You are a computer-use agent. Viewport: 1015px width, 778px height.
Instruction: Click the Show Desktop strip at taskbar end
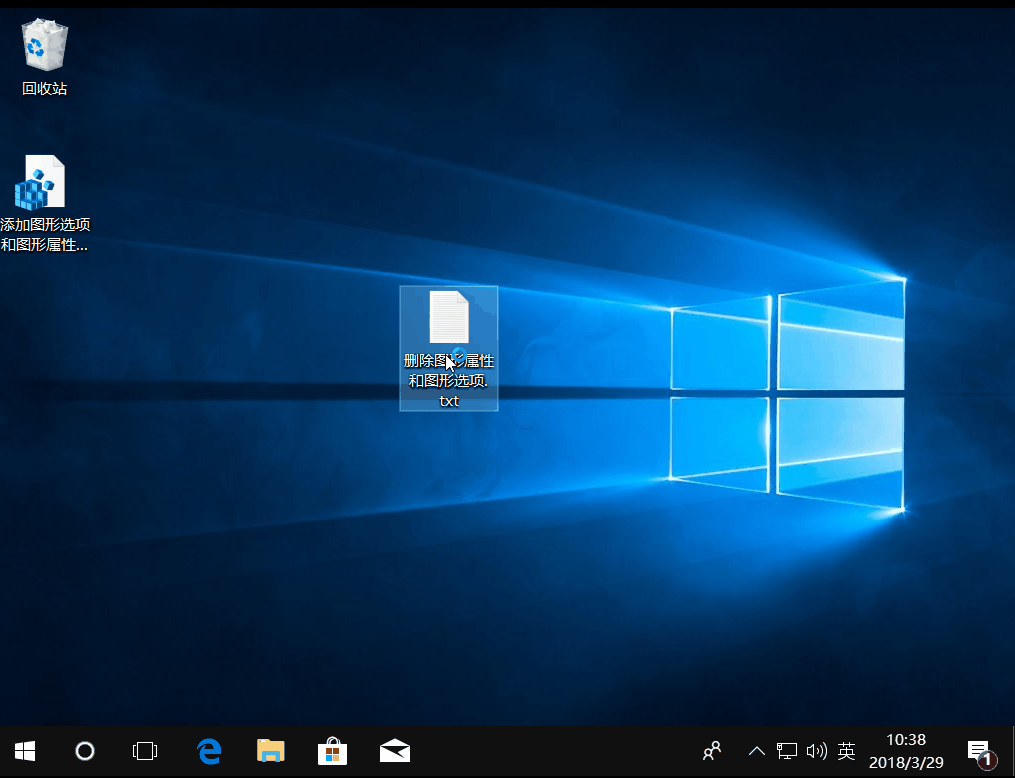coord(1012,751)
